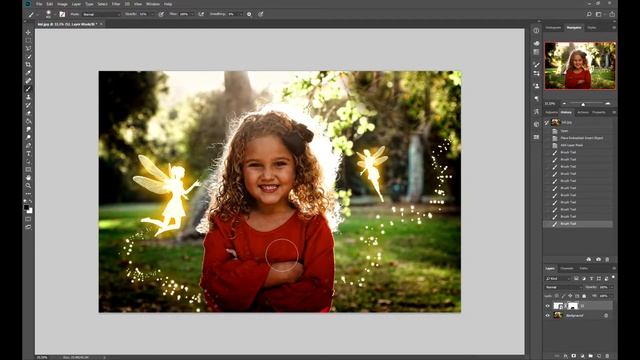Add a layer style with fx icon
Image resolution: width=640 pixels, height=360 pixels.
565,356
